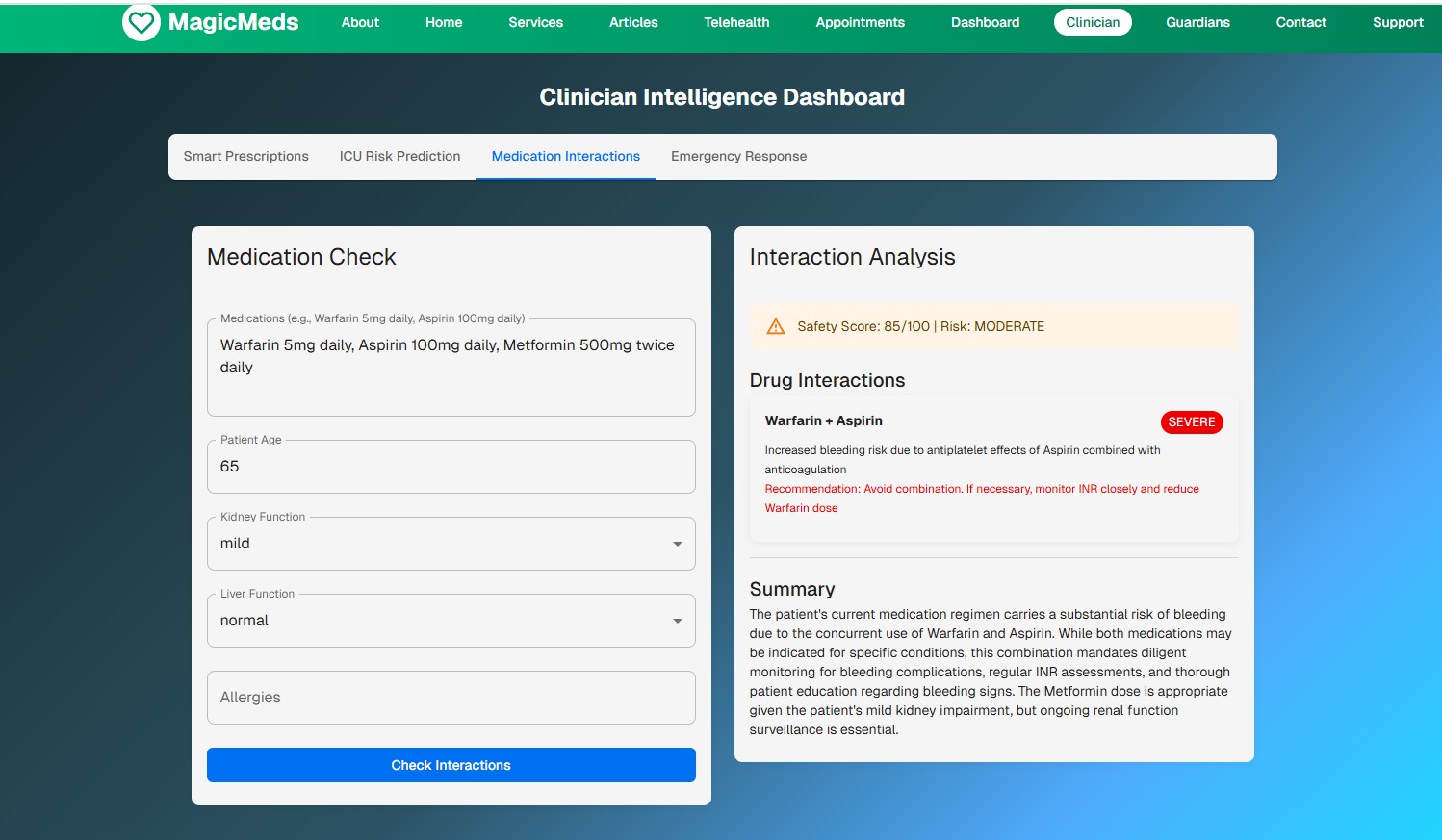Click the MagicMeds heart logo icon
Image resolution: width=1442 pixels, height=840 pixels.
pos(142,22)
